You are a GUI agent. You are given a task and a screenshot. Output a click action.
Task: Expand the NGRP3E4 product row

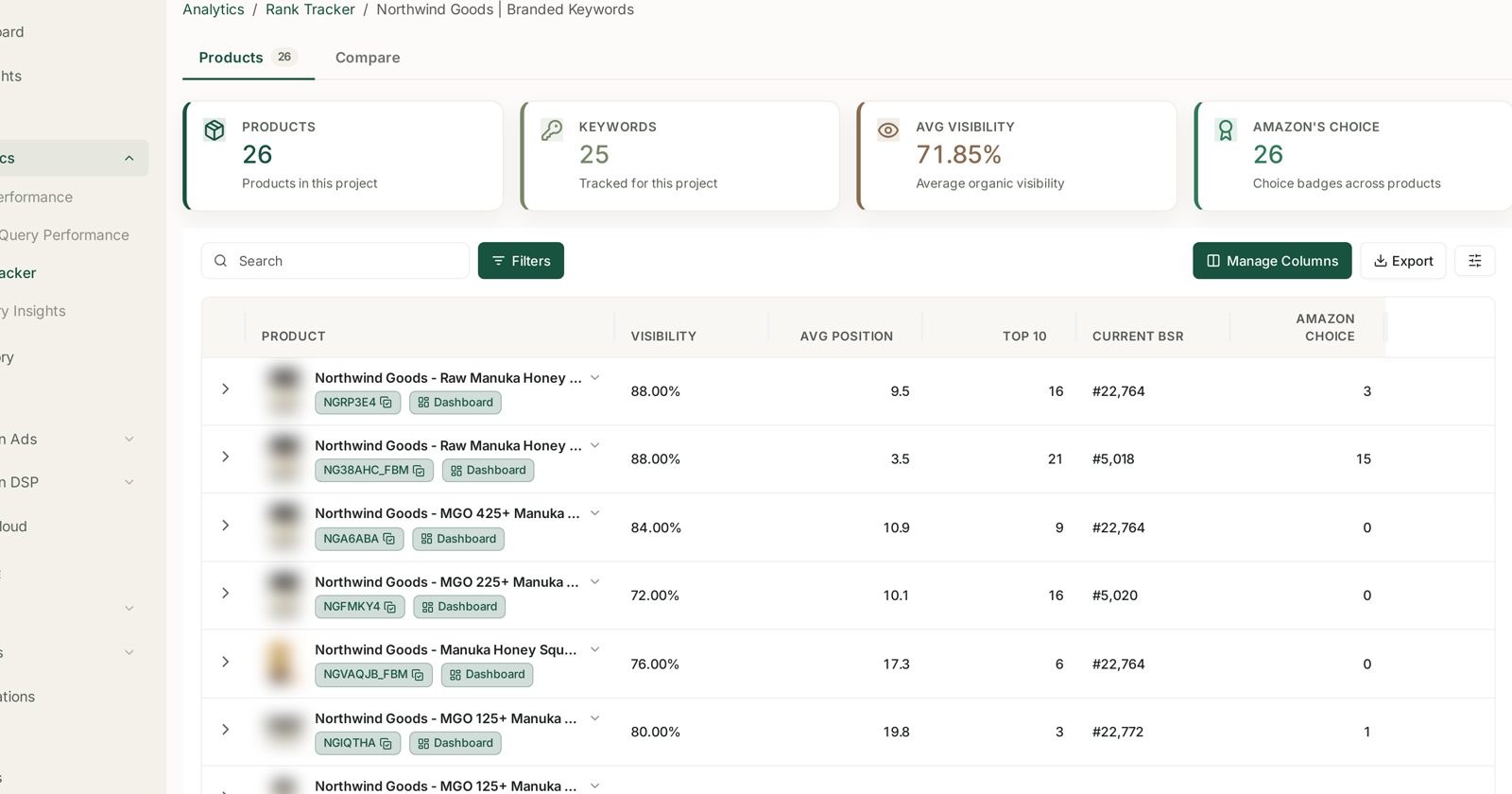[225, 388]
